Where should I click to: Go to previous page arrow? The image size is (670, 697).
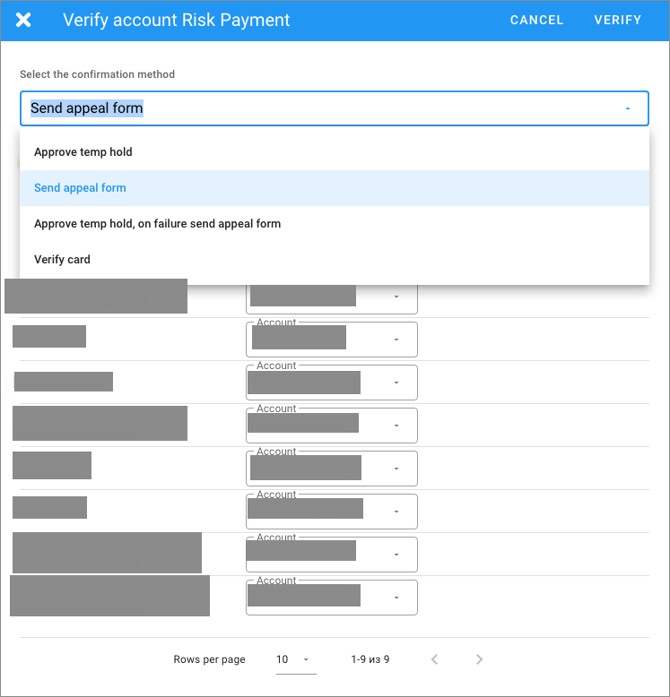pyautogui.click(x=434, y=660)
